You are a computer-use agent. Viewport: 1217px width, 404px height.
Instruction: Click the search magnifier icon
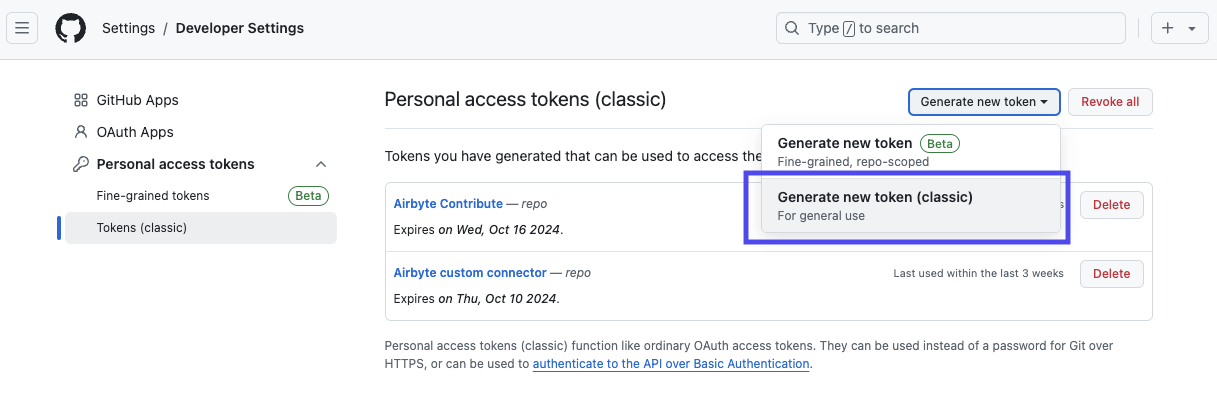click(x=792, y=28)
